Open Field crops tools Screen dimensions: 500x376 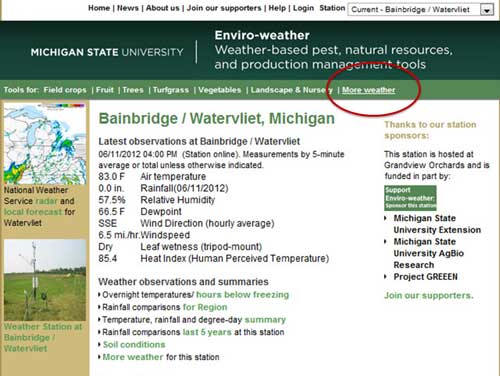[x=65, y=90]
